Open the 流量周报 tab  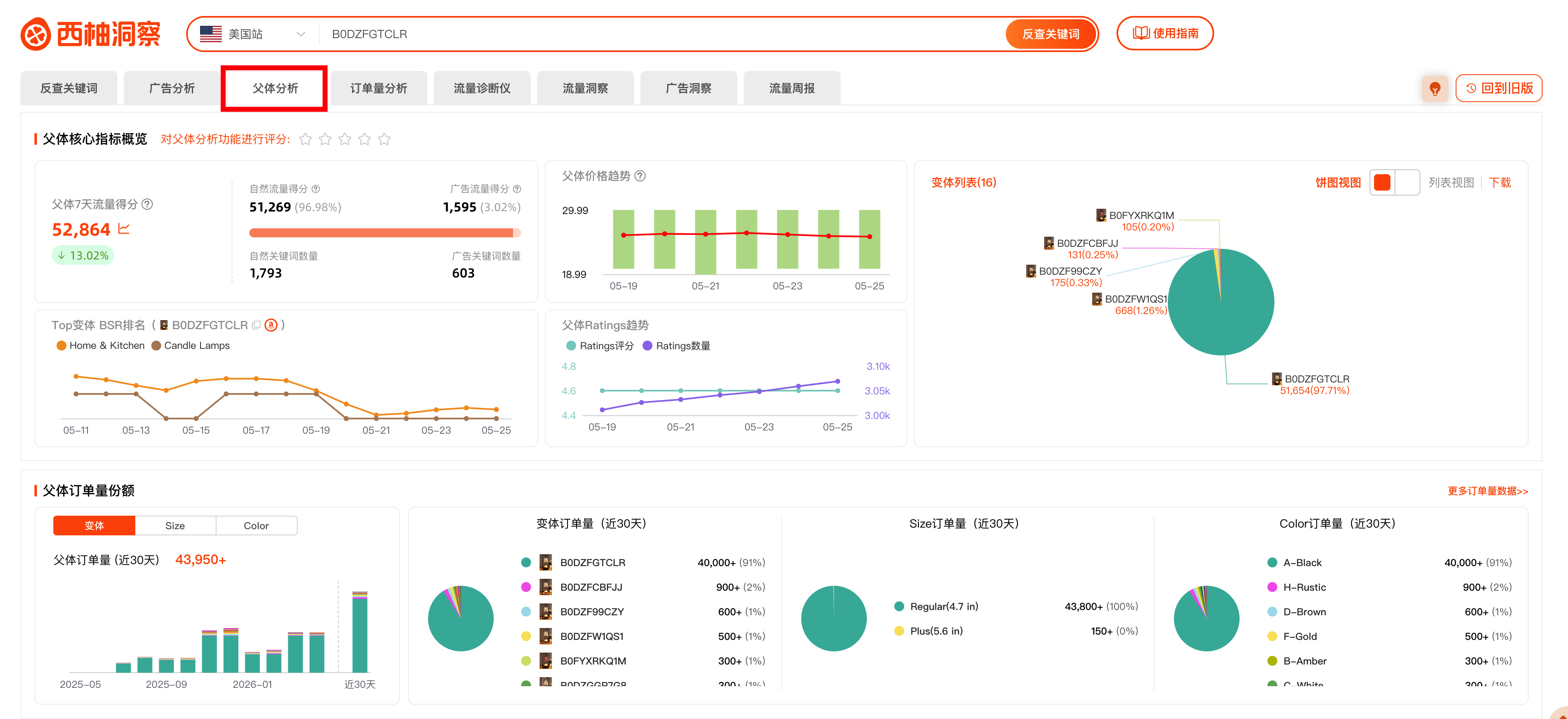pyautogui.click(x=792, y=88)
